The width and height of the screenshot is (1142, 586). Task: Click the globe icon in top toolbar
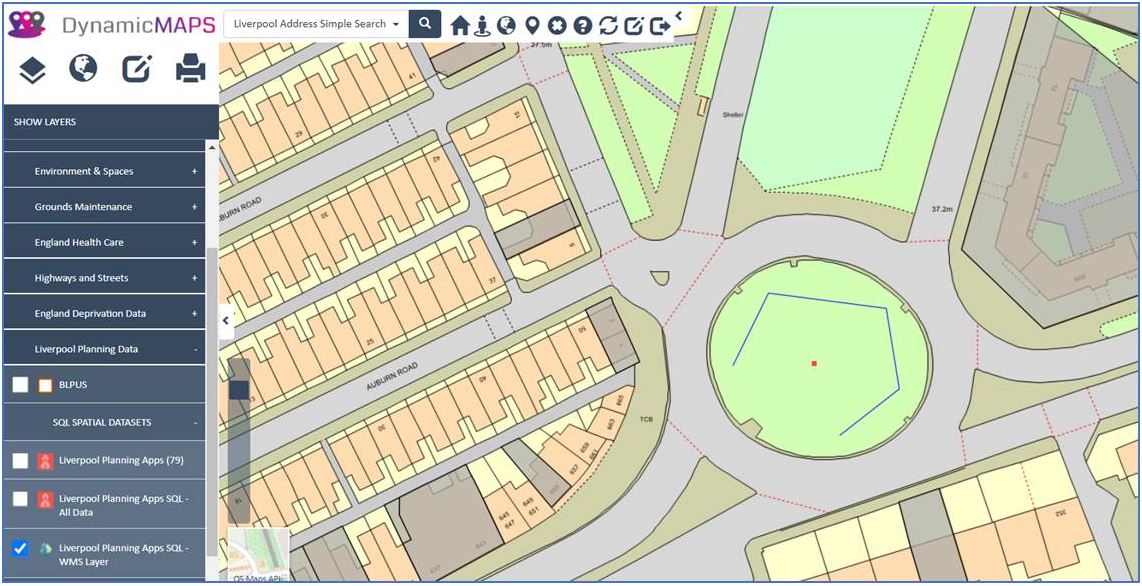click(506, 26)
